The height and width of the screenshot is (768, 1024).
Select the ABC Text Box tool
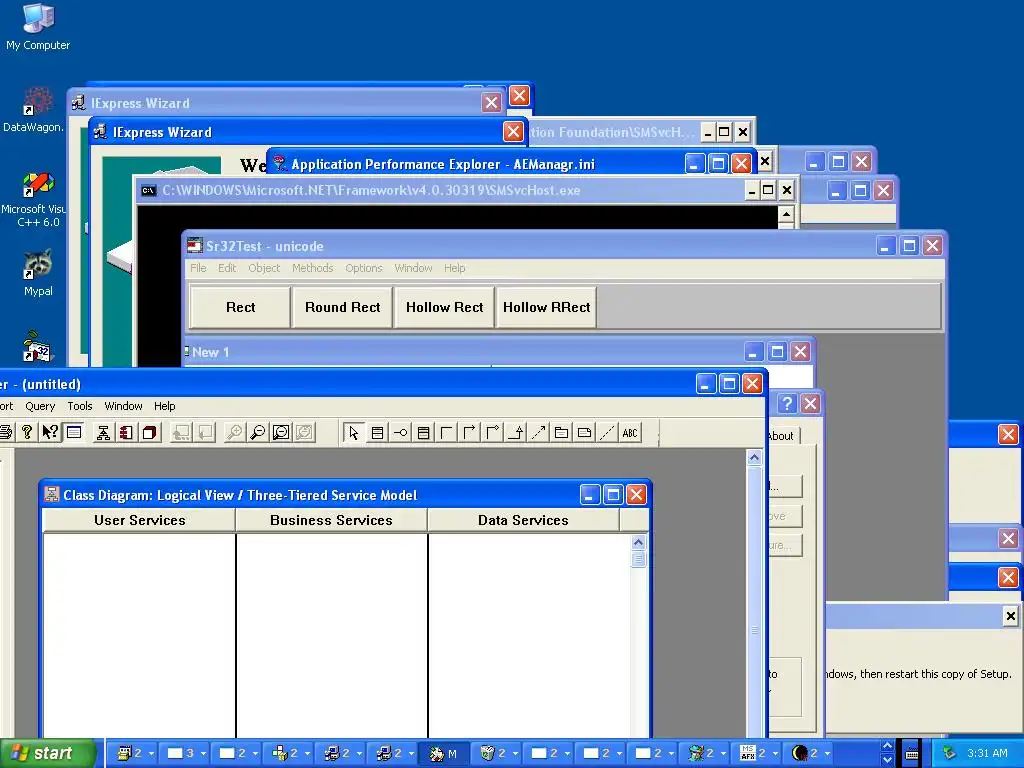[630, 432]
